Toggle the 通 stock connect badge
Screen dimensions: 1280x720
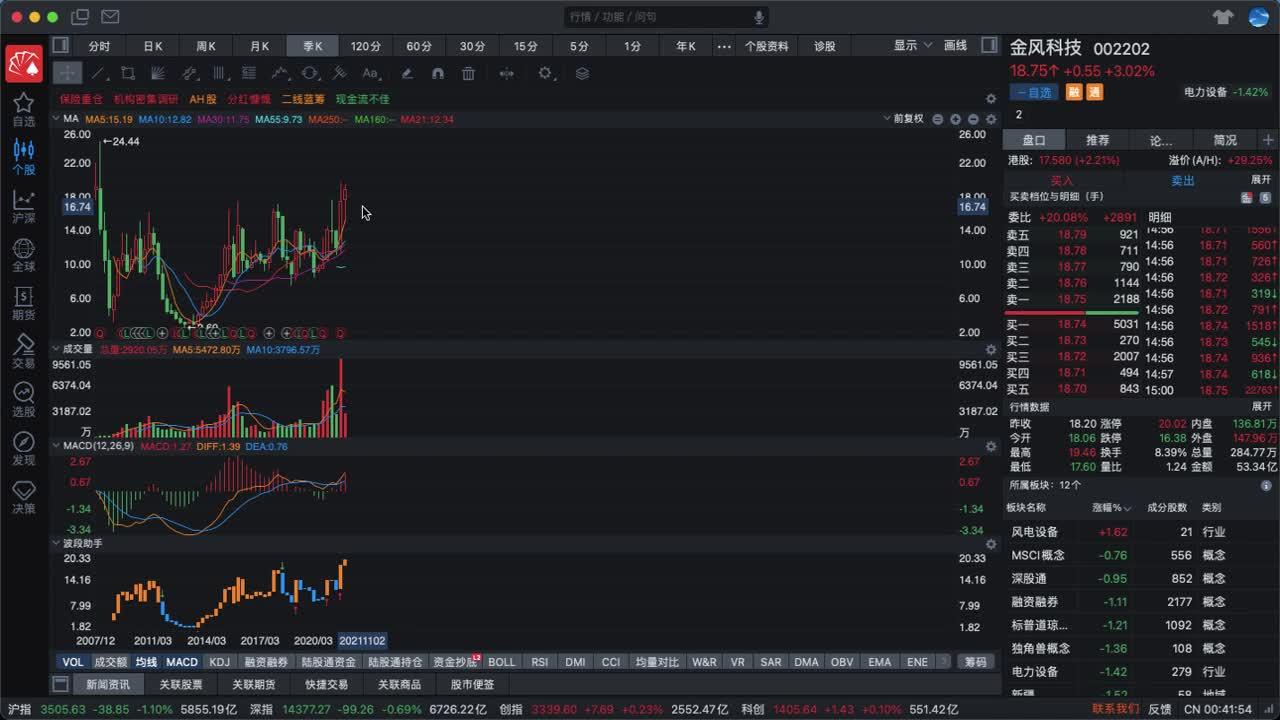coord(1094,92)
